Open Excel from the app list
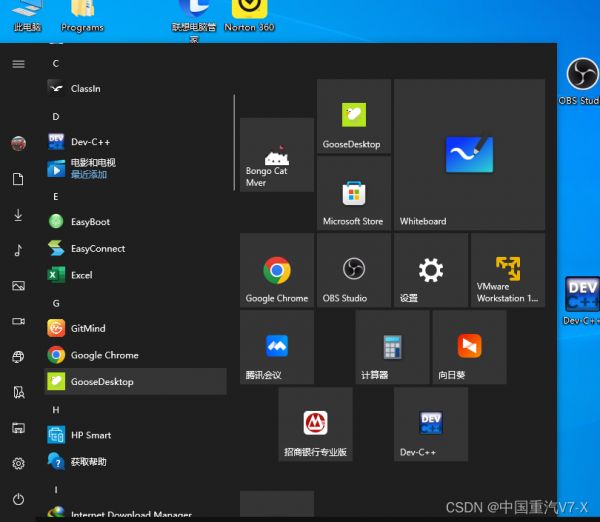The height and width of the screenshot is (522, 600). (136, 275)
